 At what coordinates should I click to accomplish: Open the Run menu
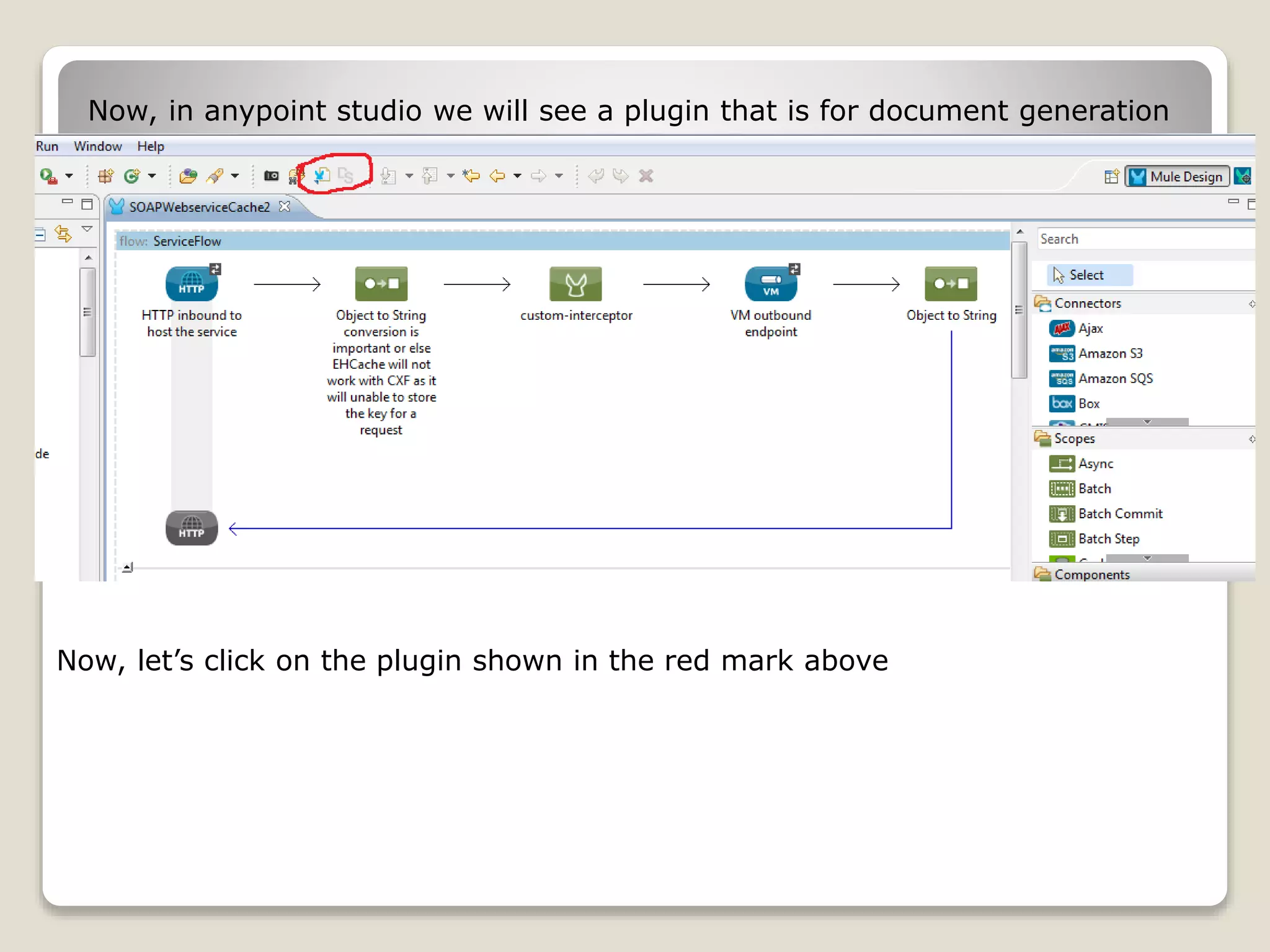coord(47,146)
